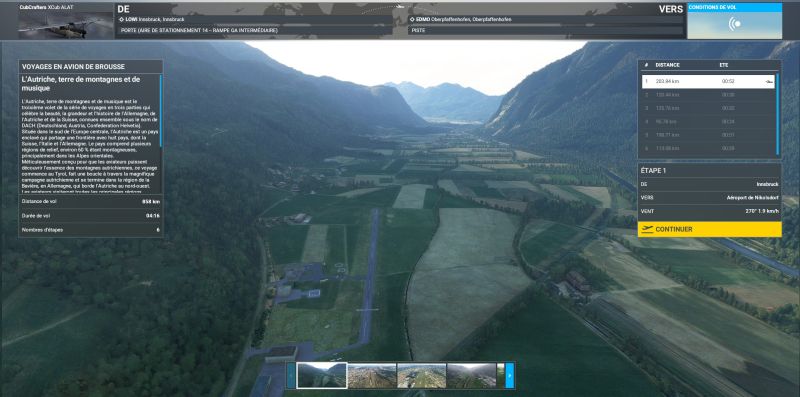Click the VENT 270° wind row
The image size is (800, 397).
(709, 211)
